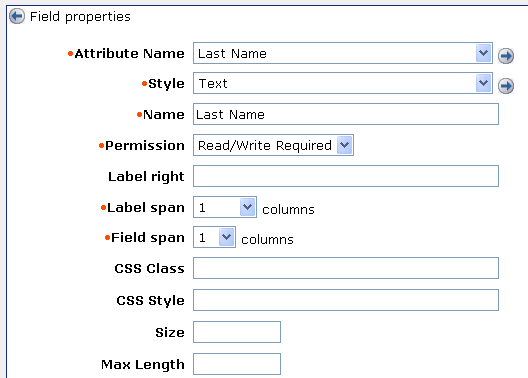Click the CSS Class label
The image size is (528, 378).
(150, 269)
